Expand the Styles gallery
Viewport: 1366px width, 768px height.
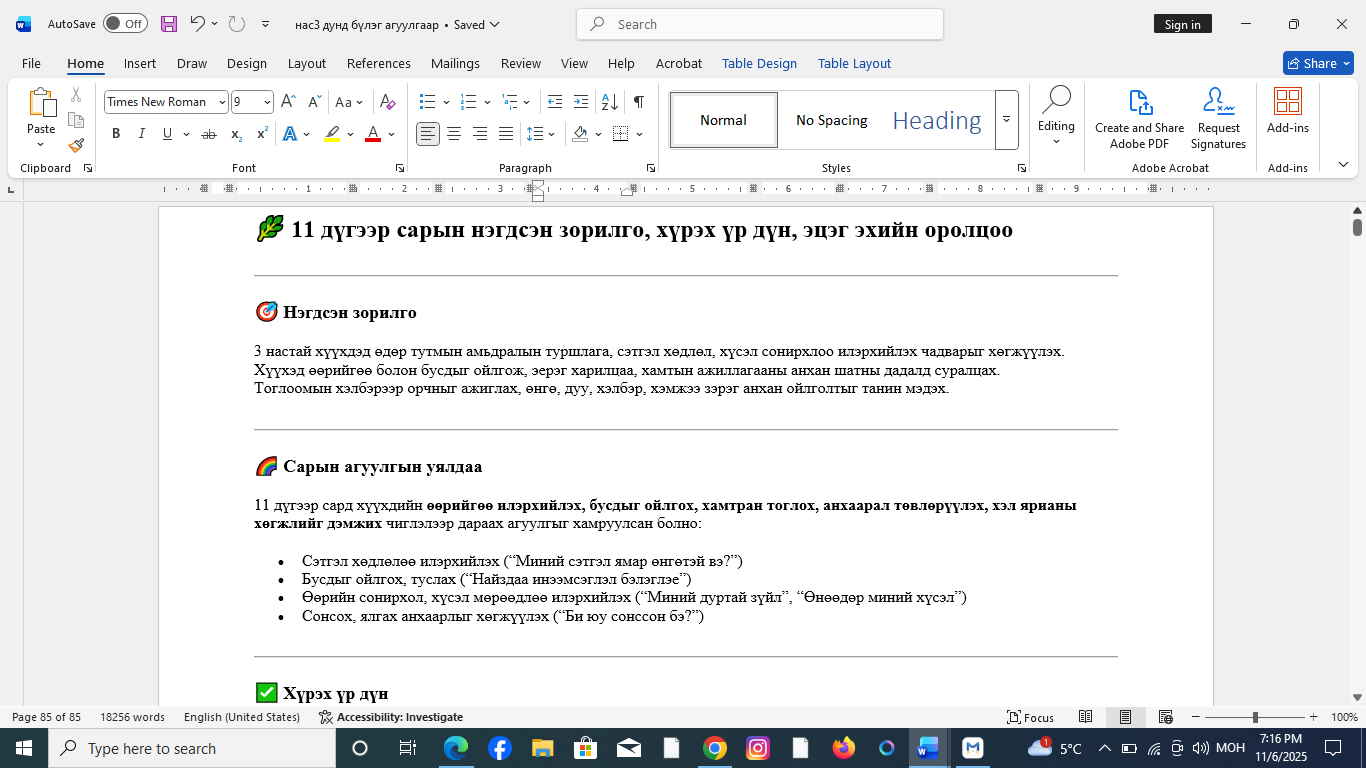coord(1006,120)
